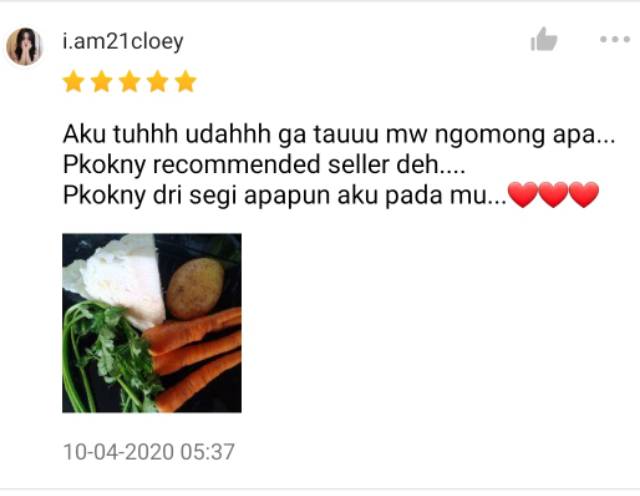Open reviewer's profile picture avatar
This screenshot has height=496, width=640.
pos(24,47)
